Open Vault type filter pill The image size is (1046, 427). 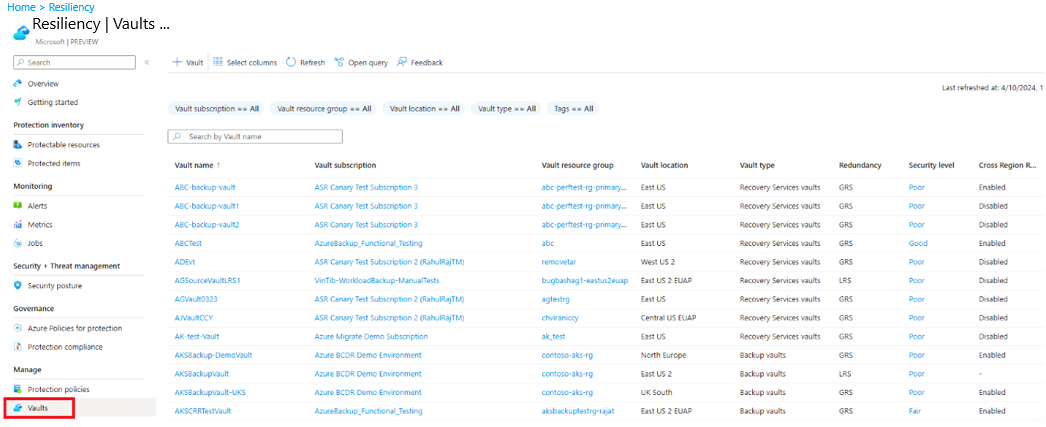tap(507, 108)
